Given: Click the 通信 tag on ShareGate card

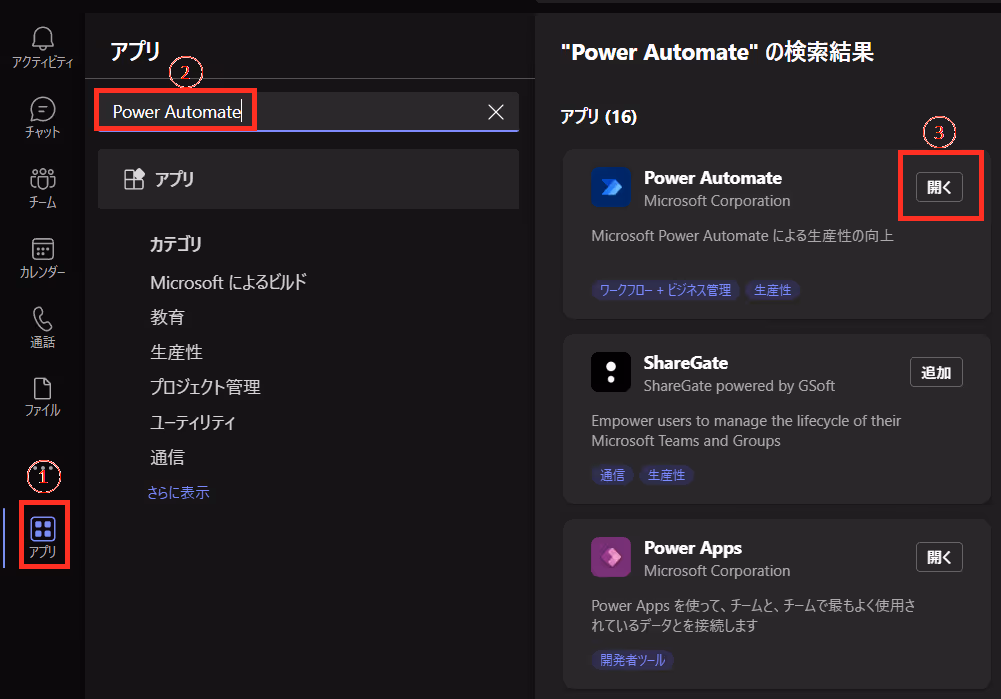Looking at the screenshot, I should 612,475.
